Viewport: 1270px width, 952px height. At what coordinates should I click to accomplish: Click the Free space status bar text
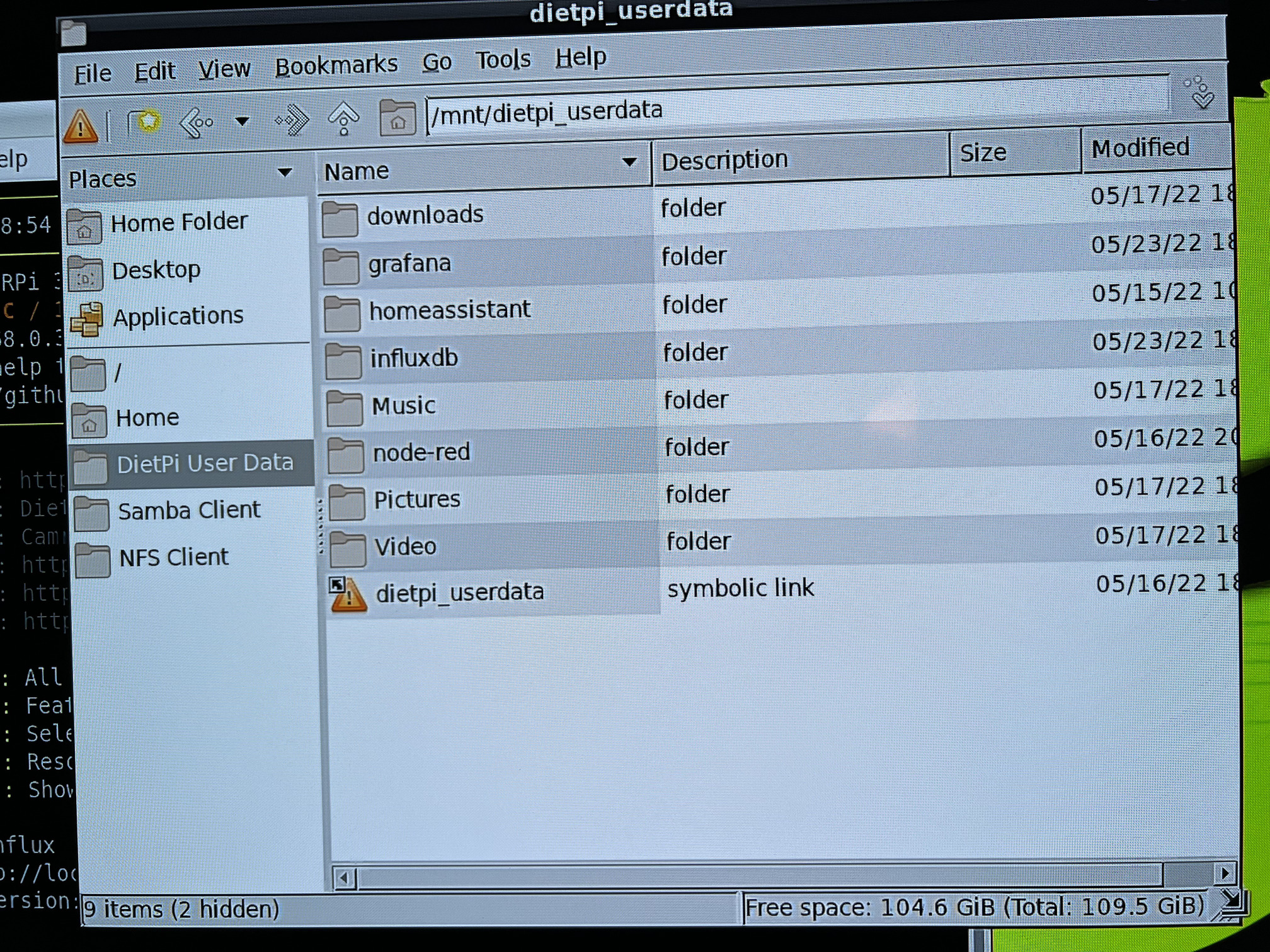[x=974, y=907]
